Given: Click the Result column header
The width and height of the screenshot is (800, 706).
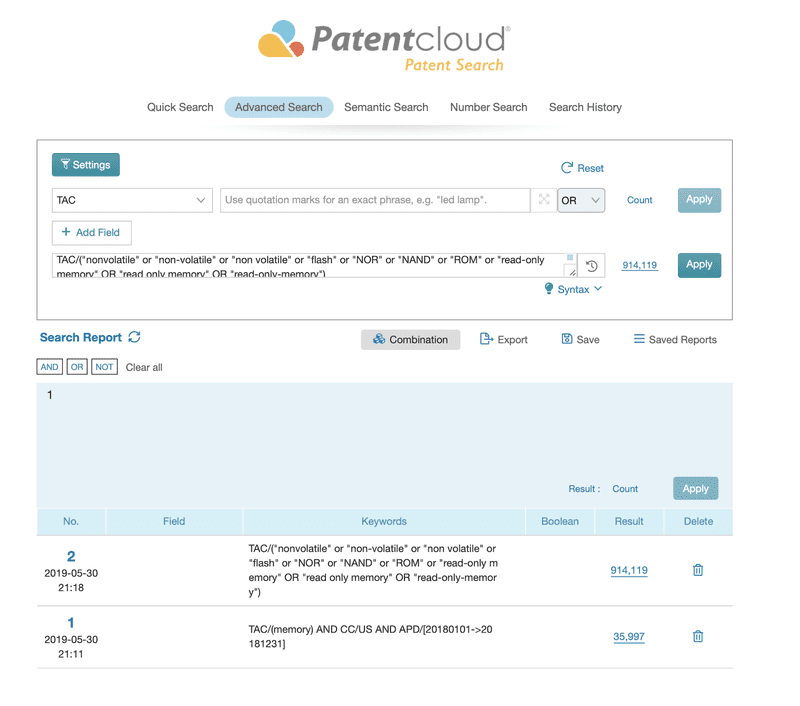Looking at the screenshot, I should [x=629, y=521].
